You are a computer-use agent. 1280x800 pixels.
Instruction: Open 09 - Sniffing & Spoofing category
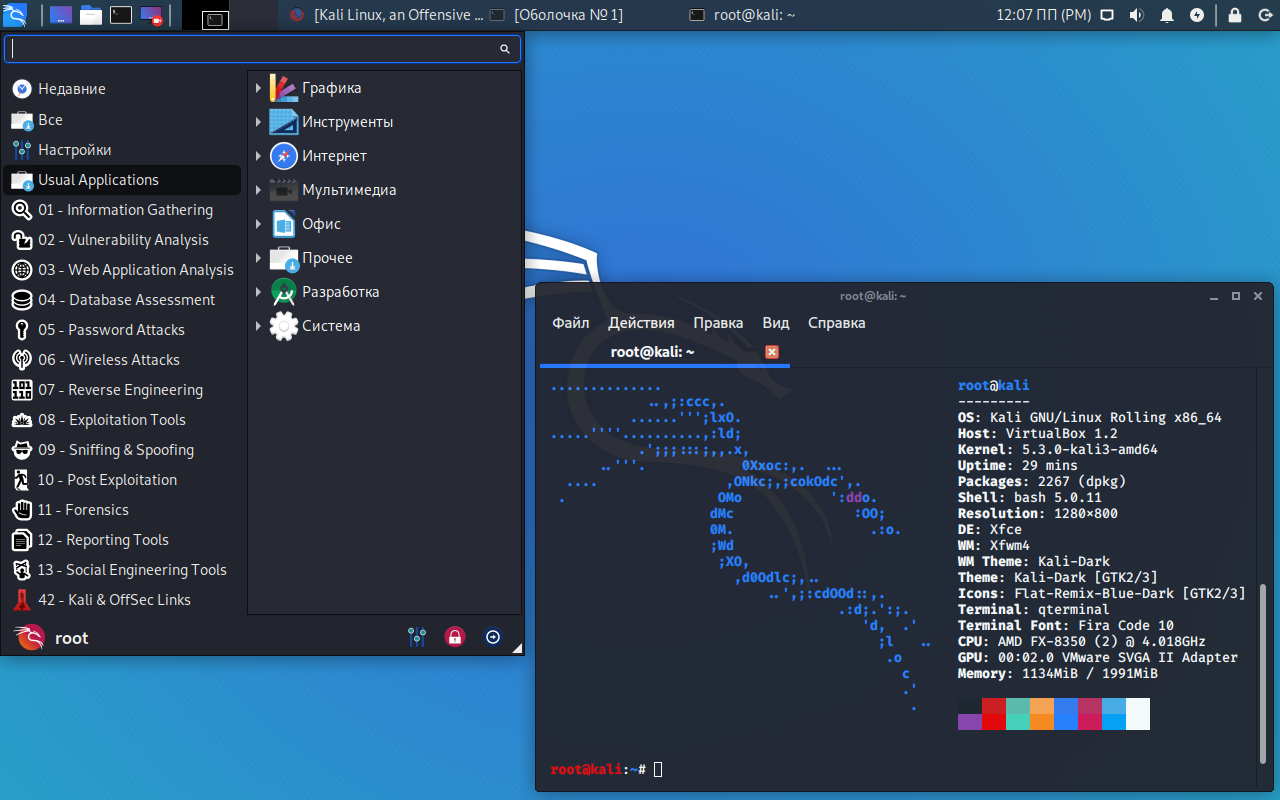tap(122, 450)
